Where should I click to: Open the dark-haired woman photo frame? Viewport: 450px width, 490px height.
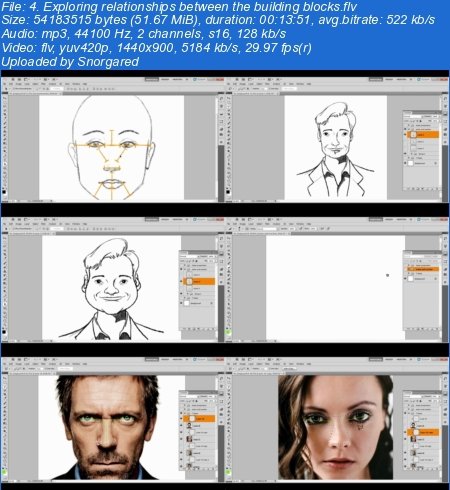pyautogui.click(x=337, y=420)
